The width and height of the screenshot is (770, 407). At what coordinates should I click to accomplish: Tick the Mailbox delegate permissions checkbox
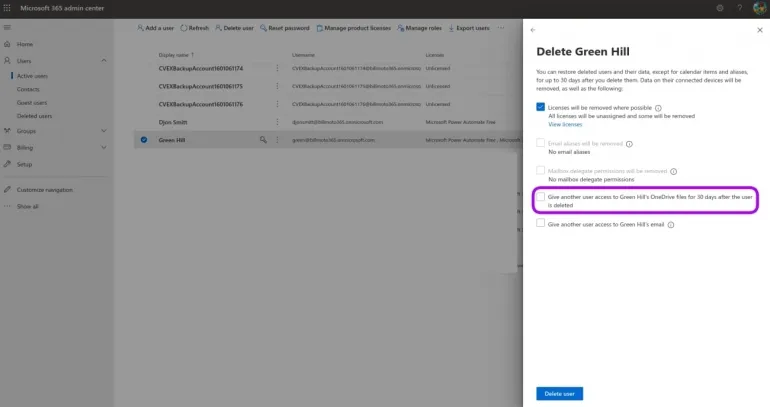pos(540,170)
